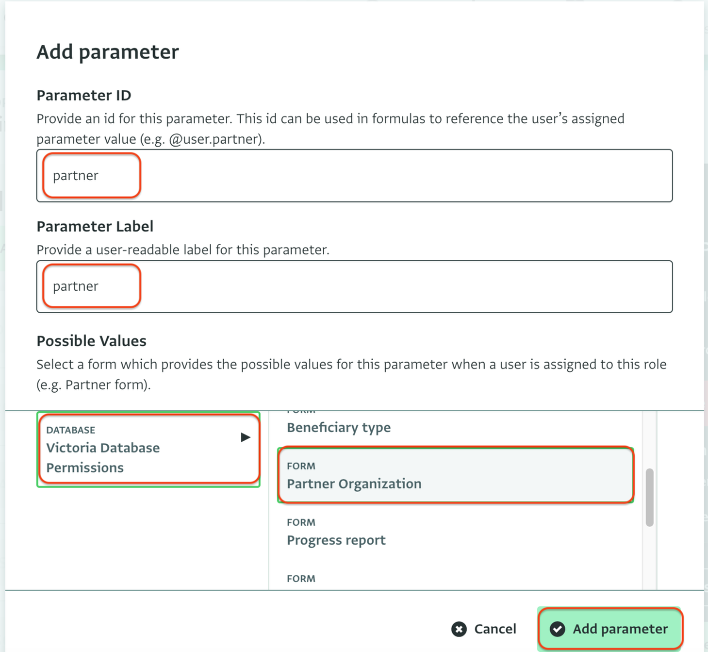Click the Parameter ID heading

click(84, 95)
